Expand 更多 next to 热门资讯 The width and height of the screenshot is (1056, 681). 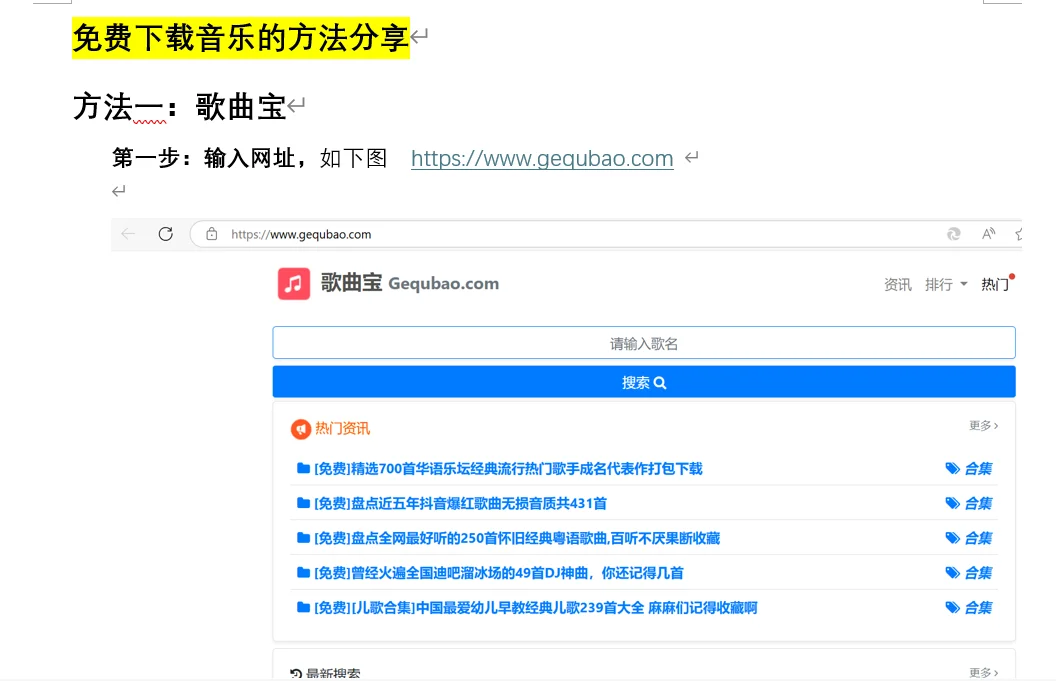981,425
